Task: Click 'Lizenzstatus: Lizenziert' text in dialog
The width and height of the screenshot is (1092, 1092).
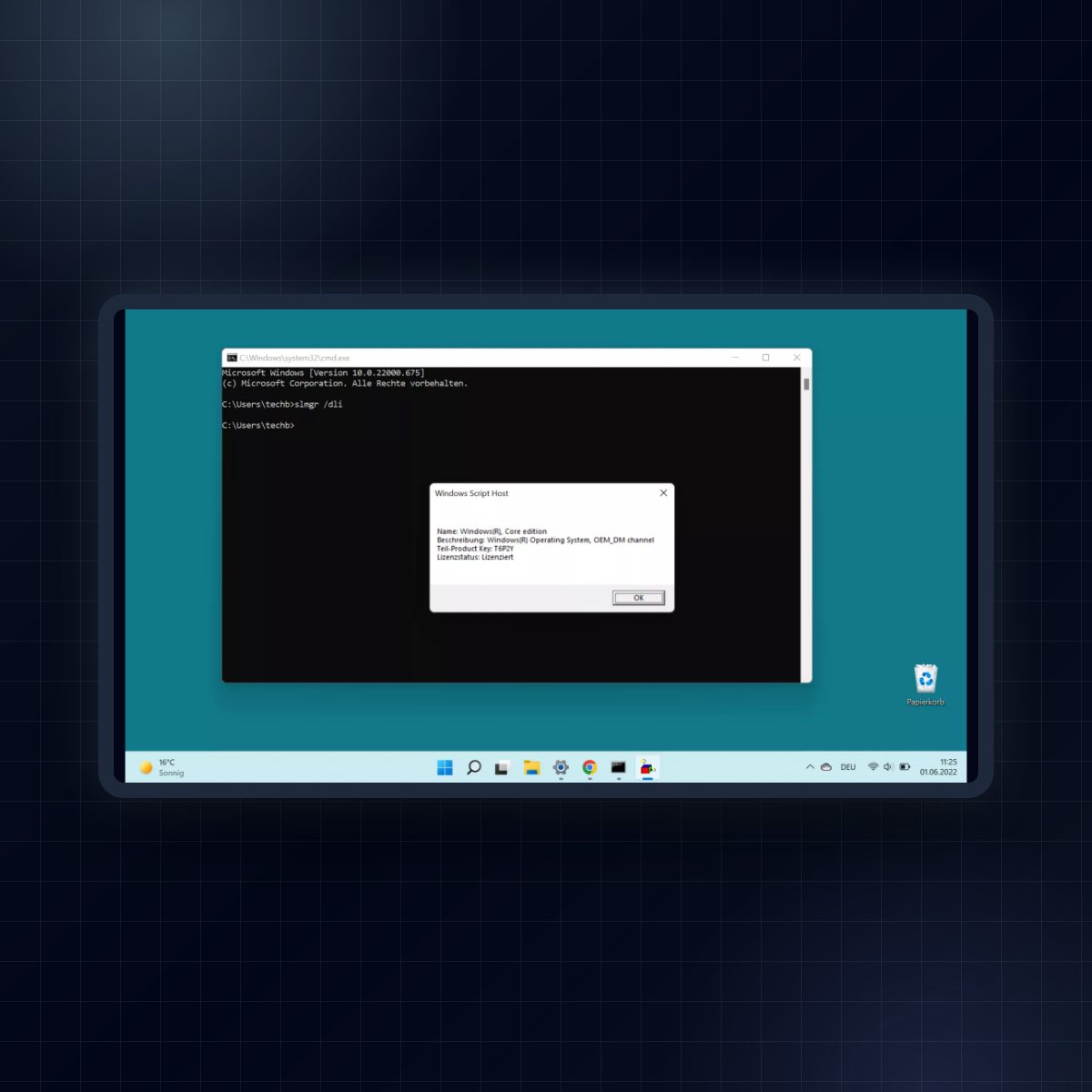Action: click(475, 557)
